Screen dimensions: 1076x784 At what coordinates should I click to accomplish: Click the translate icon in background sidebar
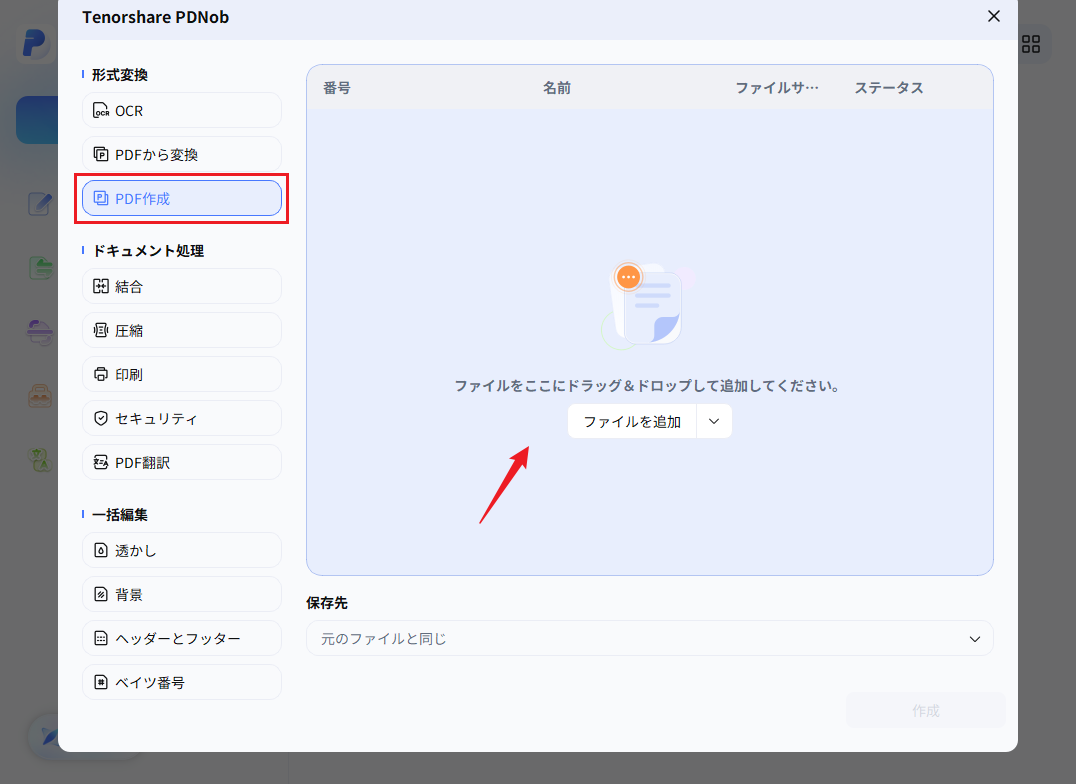pyautogui.click(x=40, y=460)
